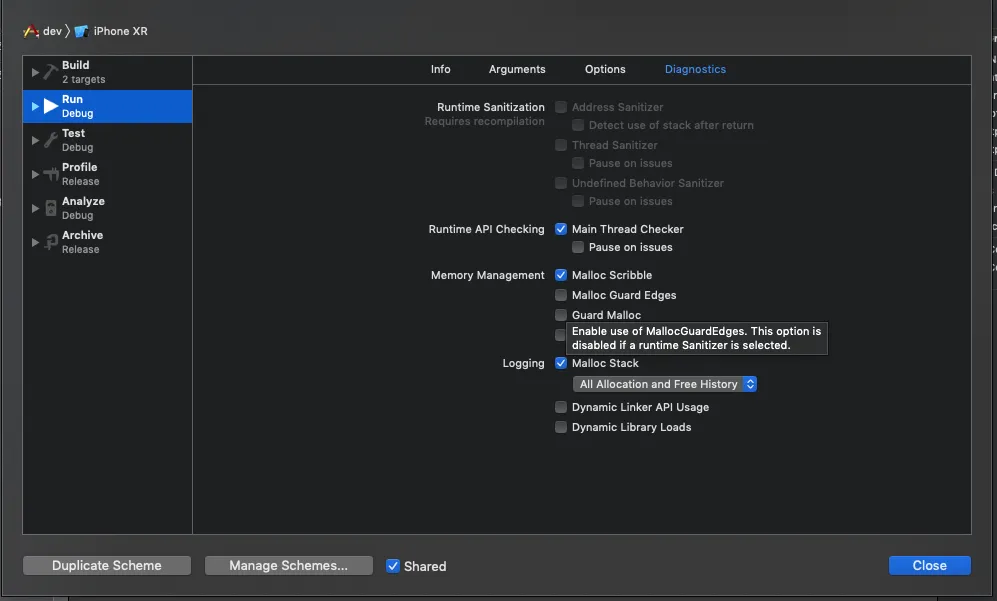The height and width of the screenshot is (601, 997).
Task: Disable the Main Thread Checker checkbox
Action: [561, 229]
